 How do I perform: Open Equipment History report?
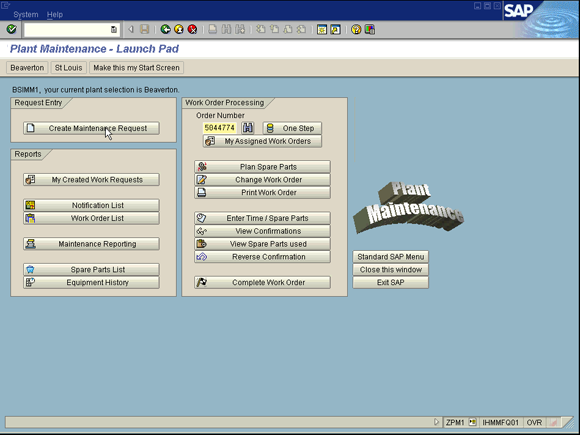tap(91, 282)
